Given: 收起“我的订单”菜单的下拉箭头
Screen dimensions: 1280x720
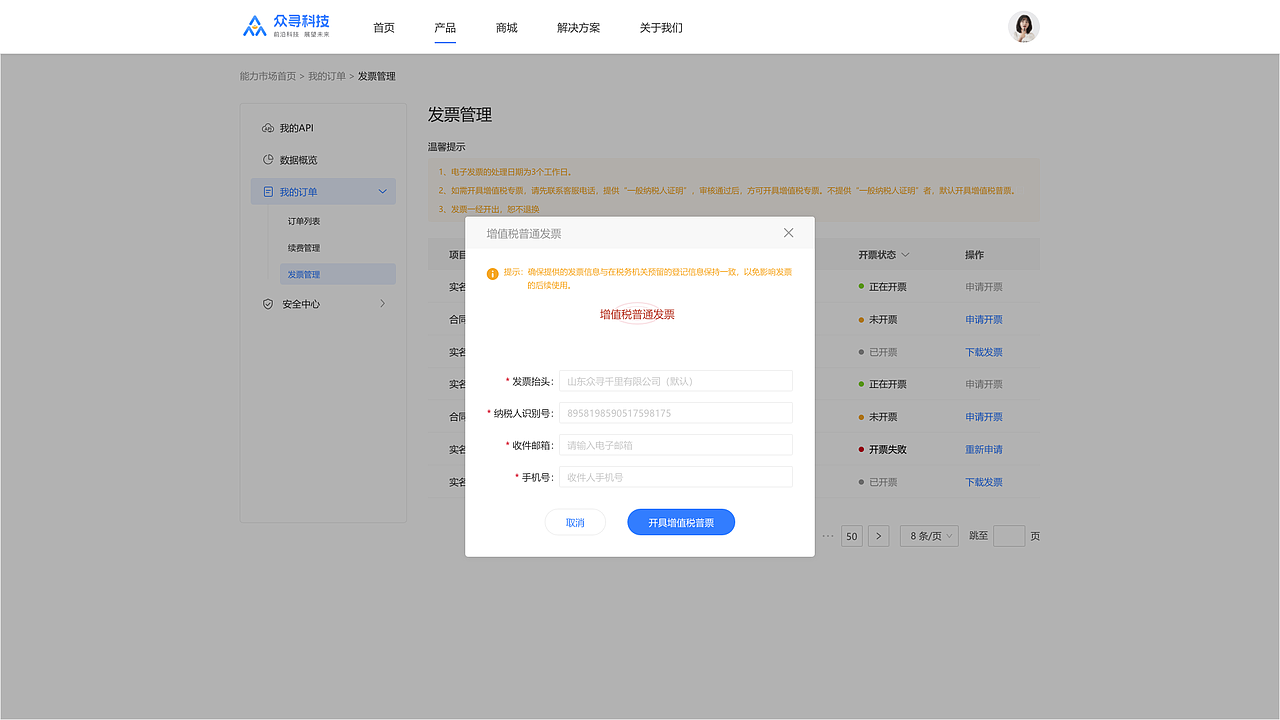Looking at the screenshot, I should pyautogui.click(x=382, y=191).
